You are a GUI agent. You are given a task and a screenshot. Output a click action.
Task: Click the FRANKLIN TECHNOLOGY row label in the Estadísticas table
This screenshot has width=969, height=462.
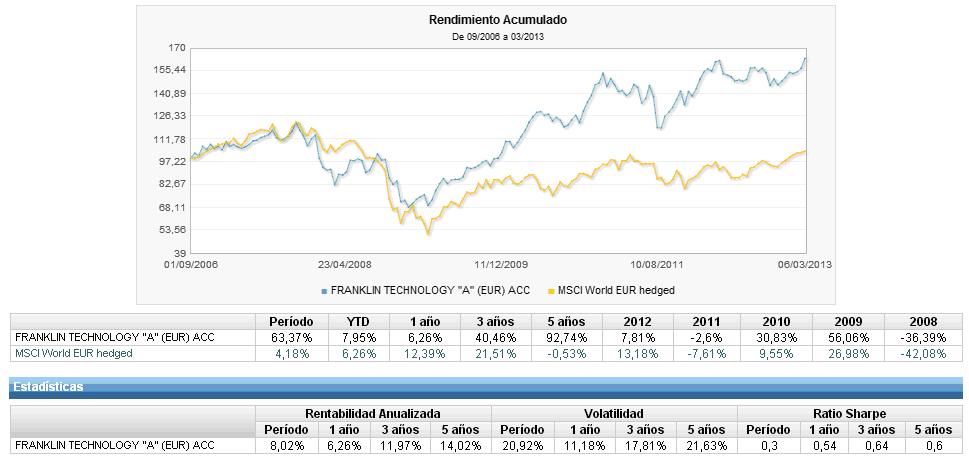pos(115,445)
